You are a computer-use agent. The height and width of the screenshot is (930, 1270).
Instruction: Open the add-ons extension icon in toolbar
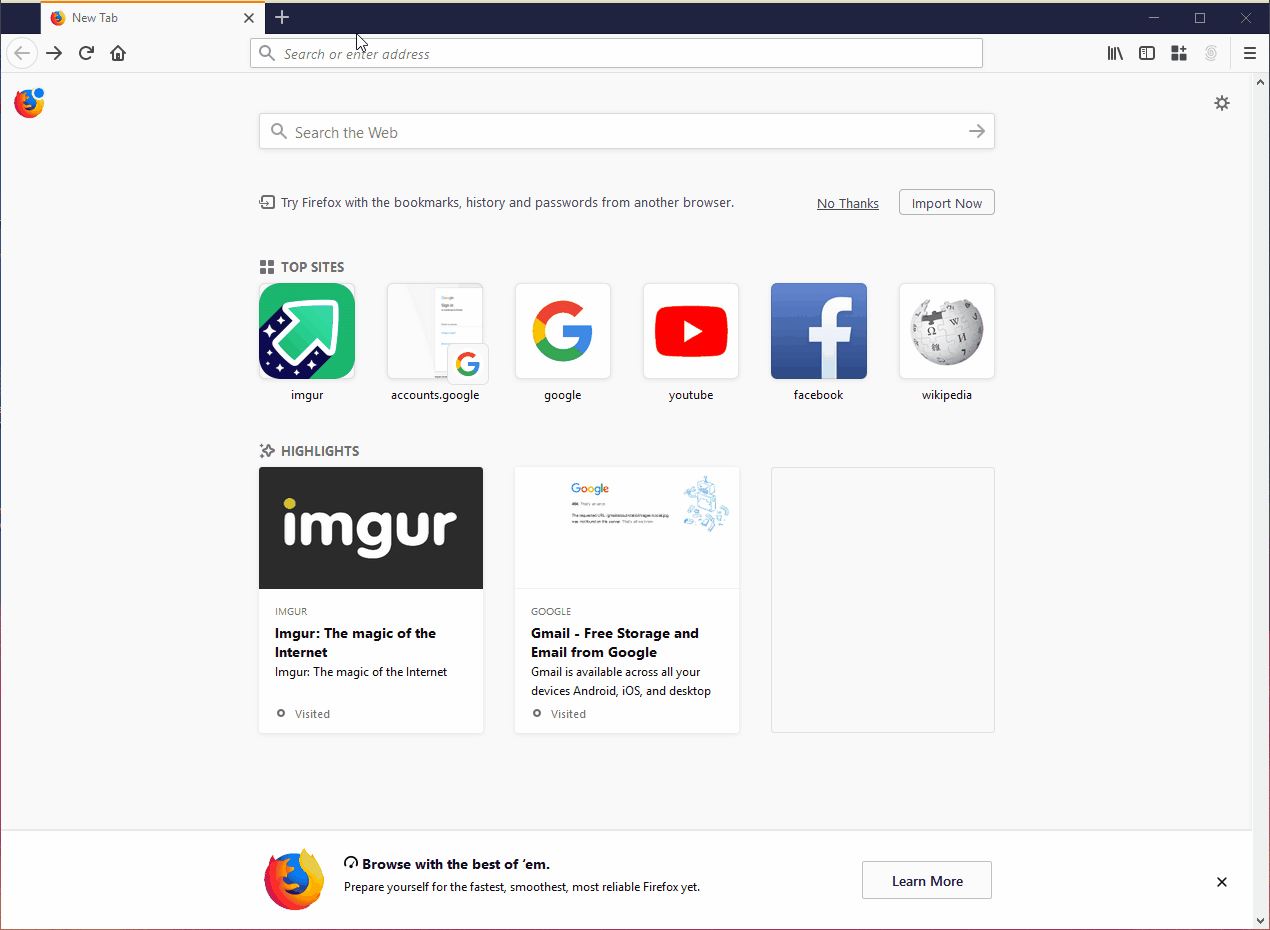[x=1179, y=53]
